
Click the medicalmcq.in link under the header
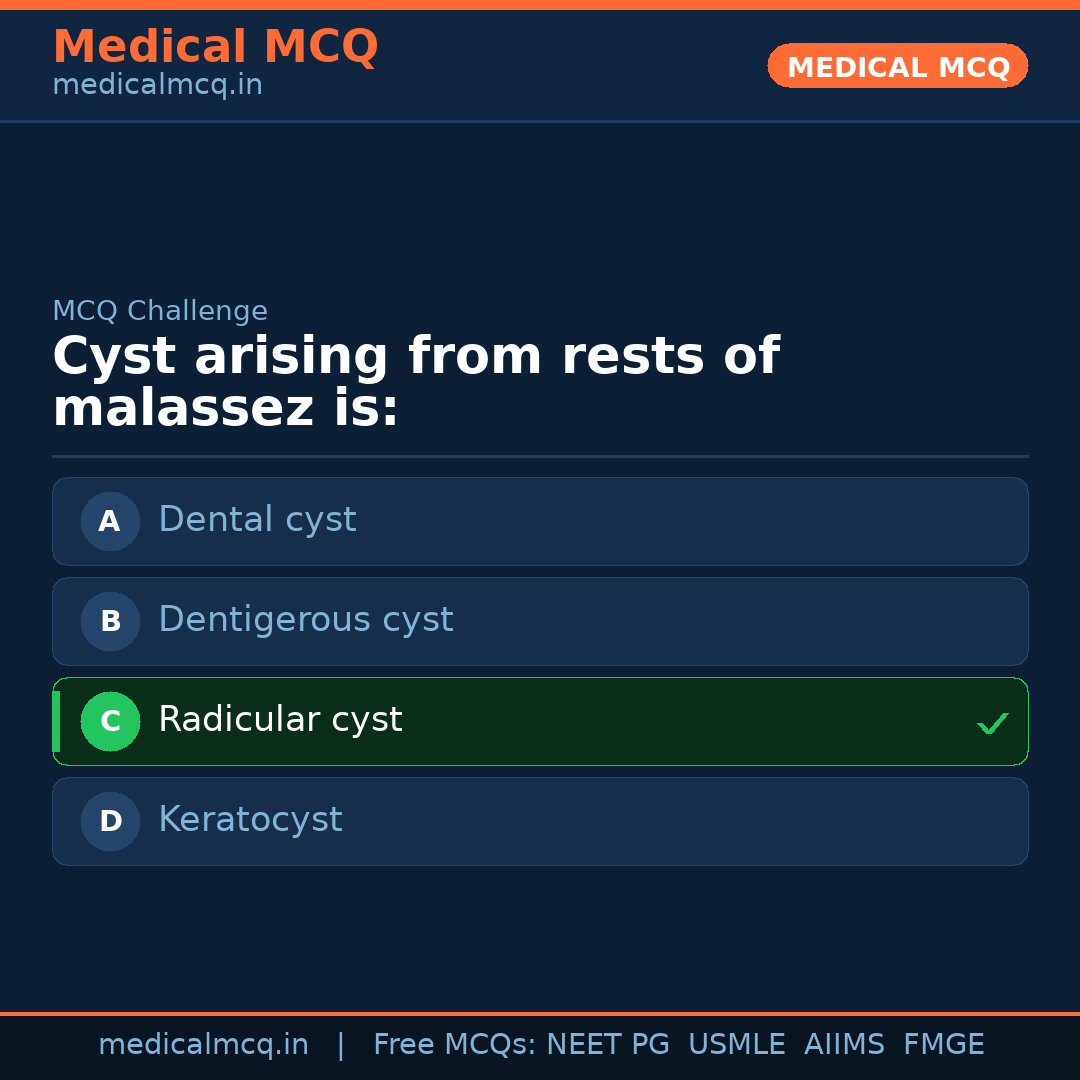click(x=157, y=84)
